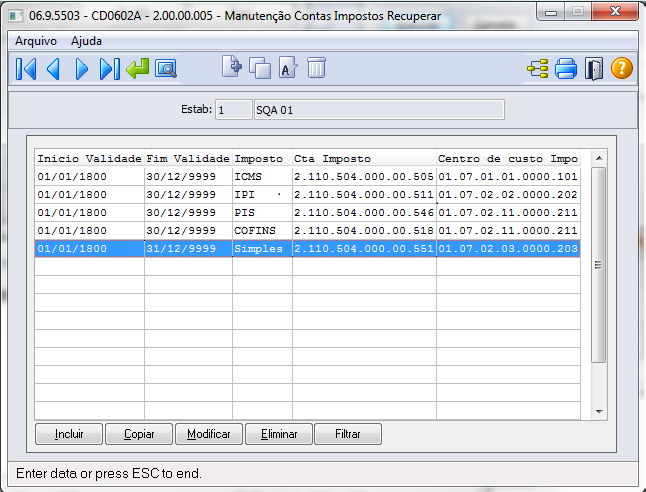Click the Incluir button
Screen dimensions: 646x492
[69, 434]
